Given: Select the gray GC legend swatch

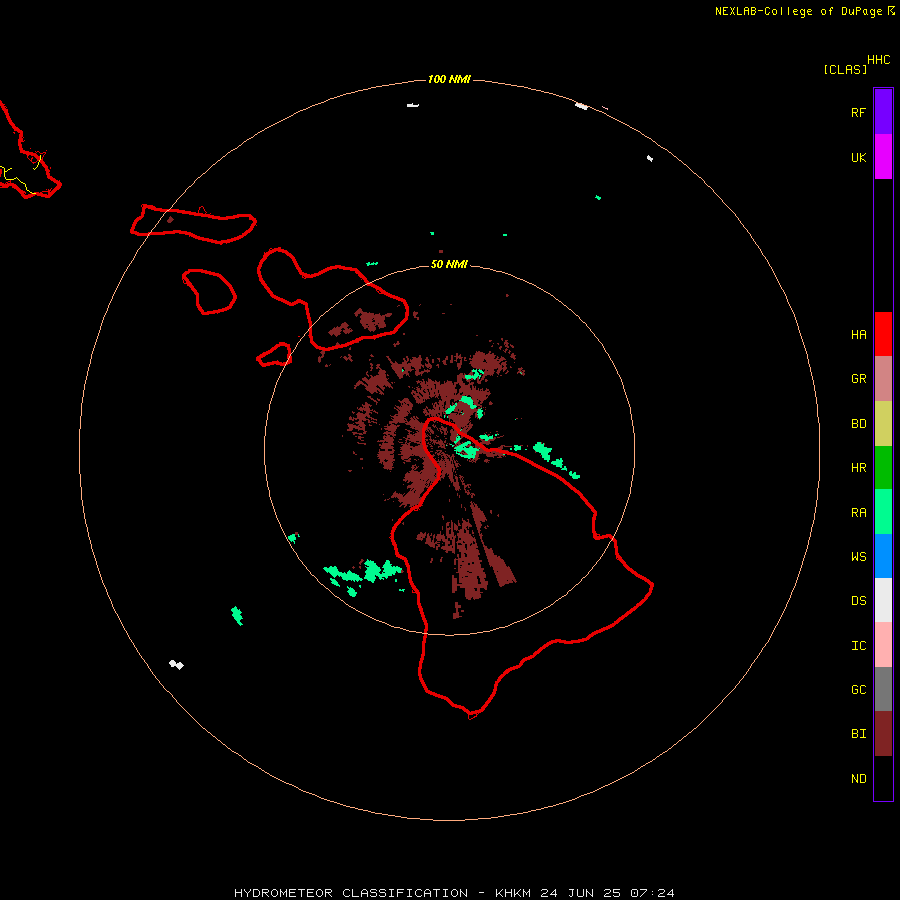Looking at the screenshot, I should click(883, 689).
